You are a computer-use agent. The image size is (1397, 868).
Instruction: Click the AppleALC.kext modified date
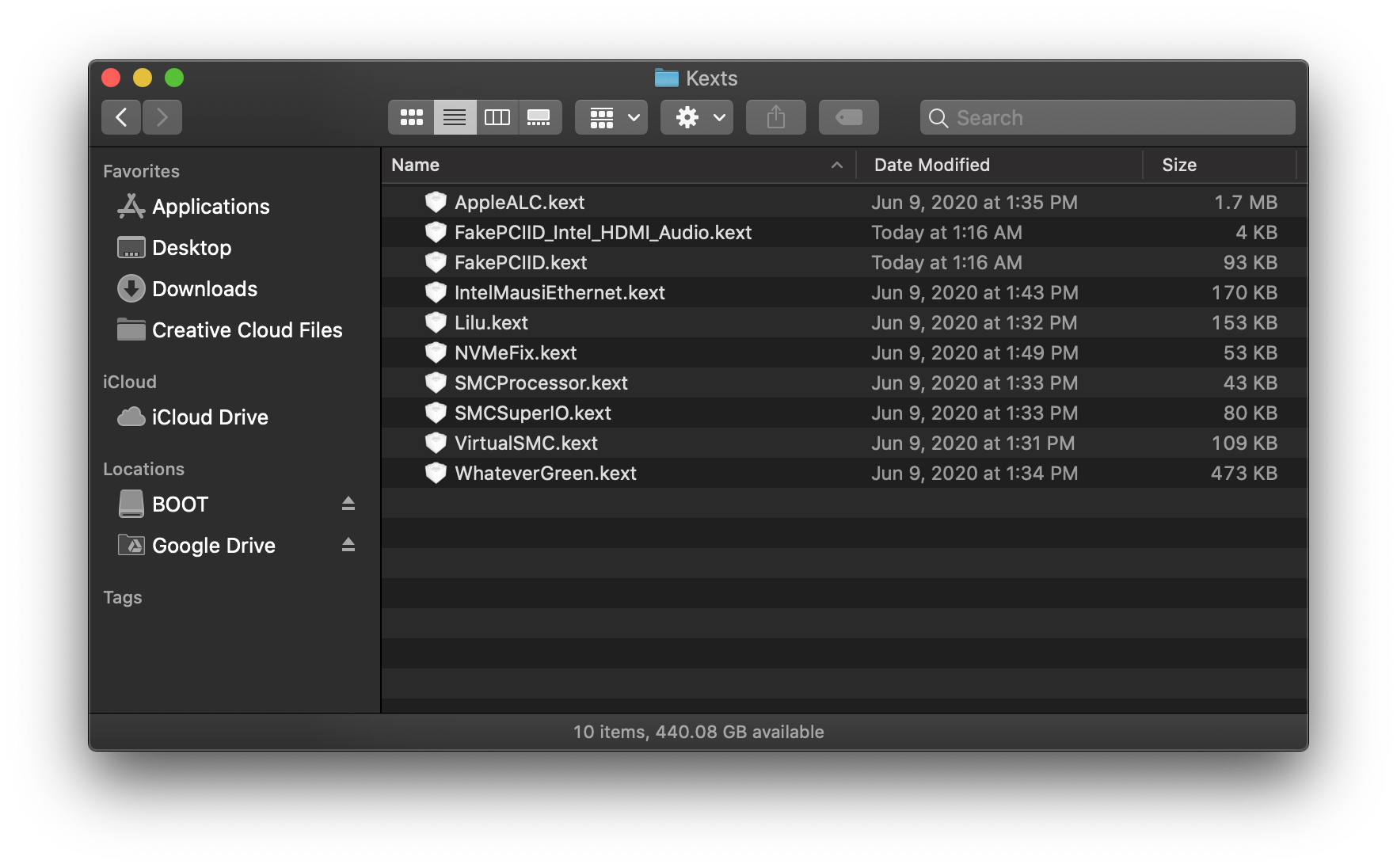[974, 203]
